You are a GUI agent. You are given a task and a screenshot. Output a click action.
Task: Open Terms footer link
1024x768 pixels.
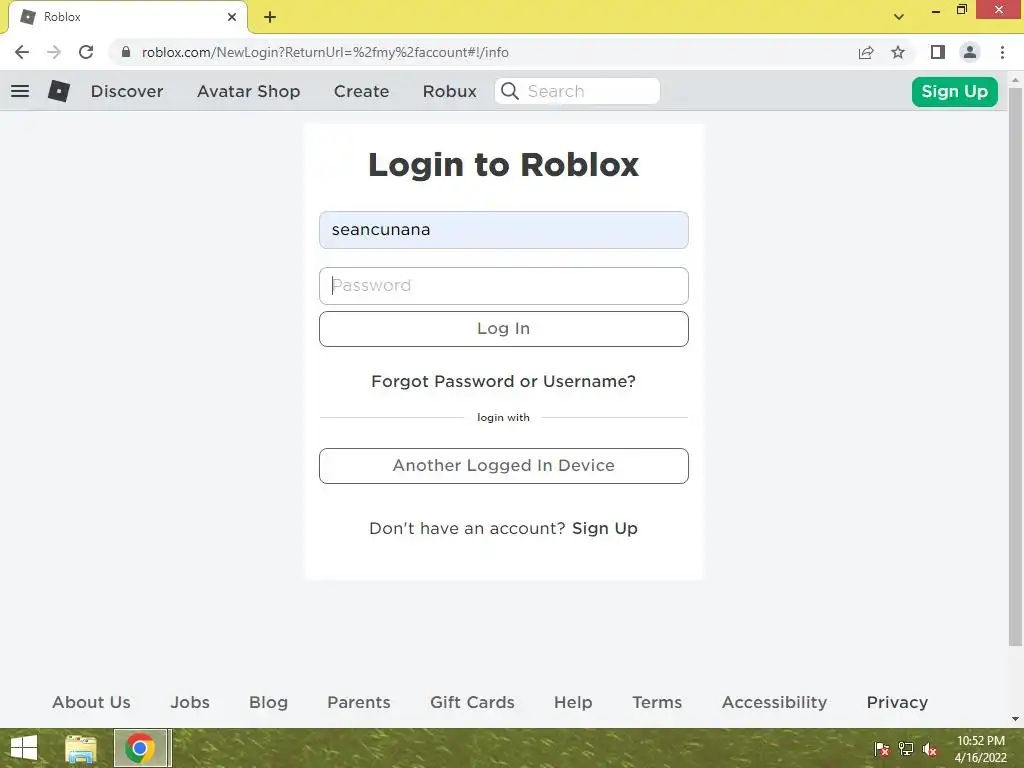coord(657,703)
